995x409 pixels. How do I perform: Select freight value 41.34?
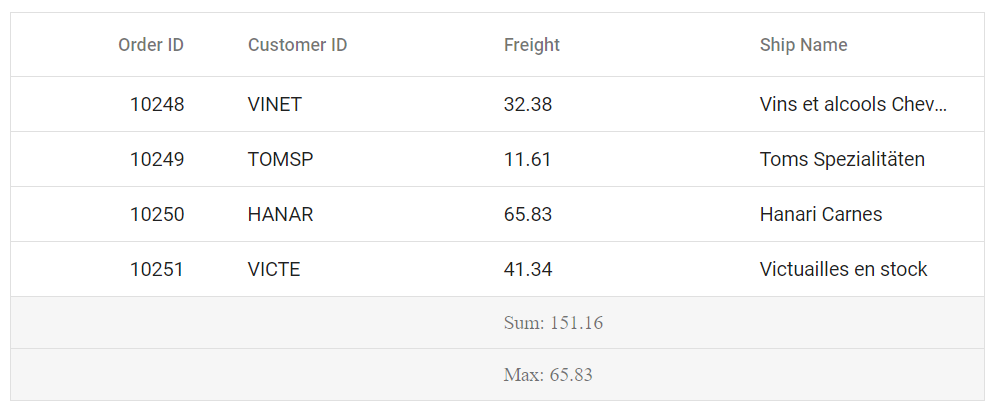tap(528, 269)
